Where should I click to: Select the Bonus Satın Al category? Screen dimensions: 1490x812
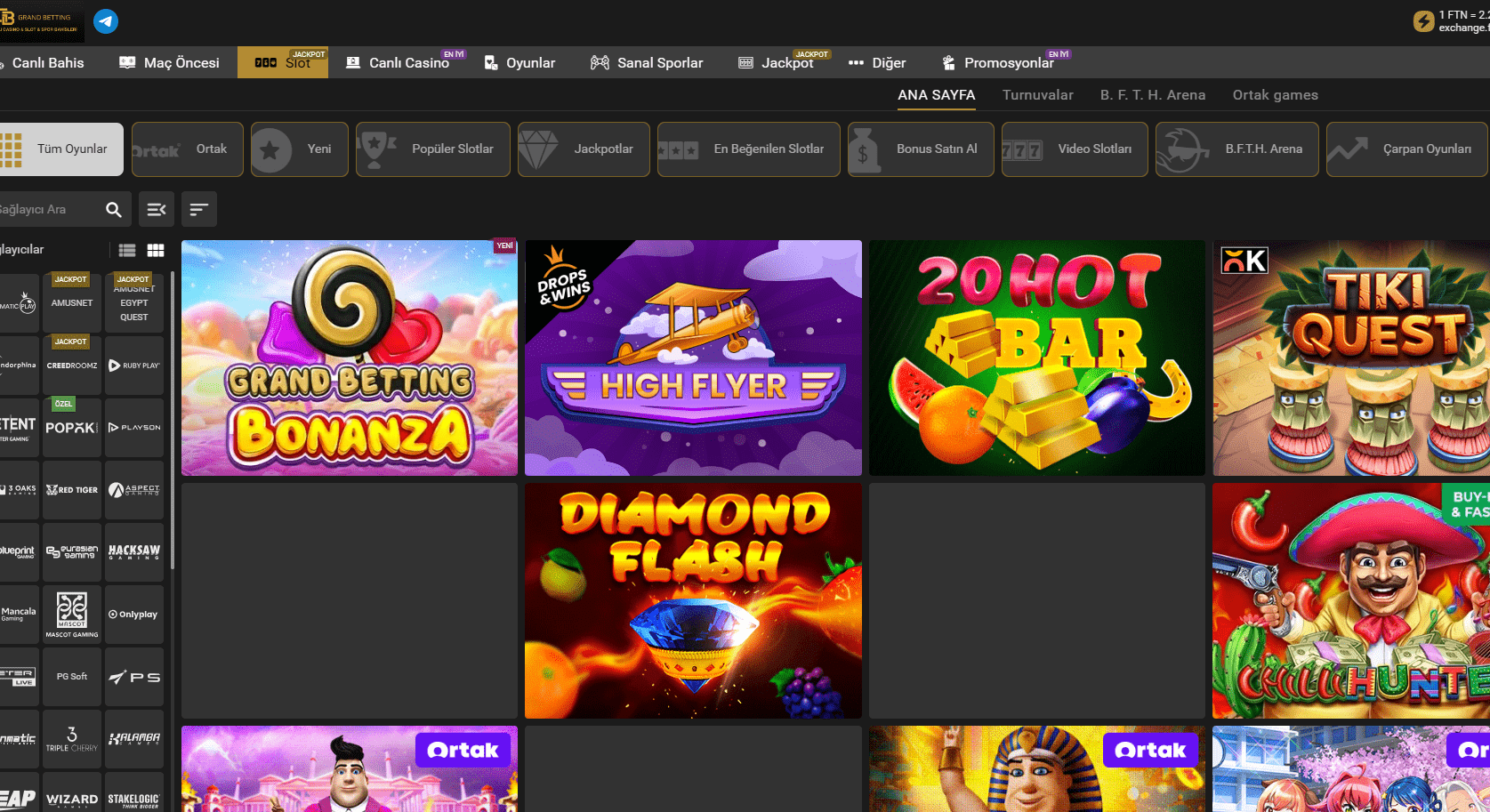pos(921,149)
